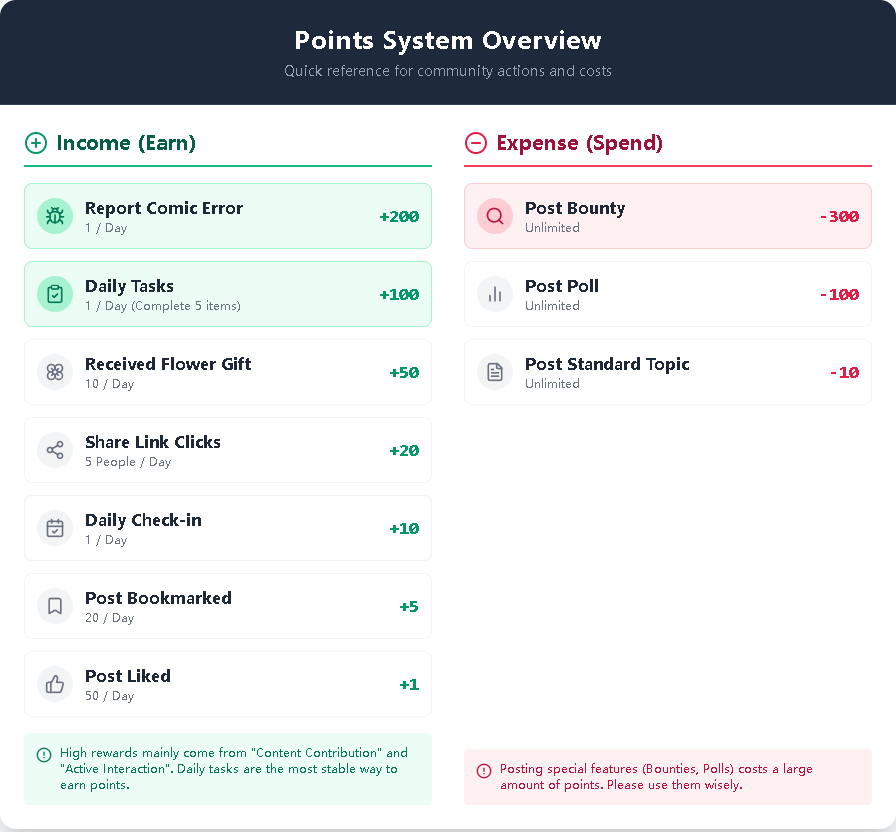Viewport: 896px width, 832px height.
Task: Click the +200 points value
Action: (x=399, y=216)
